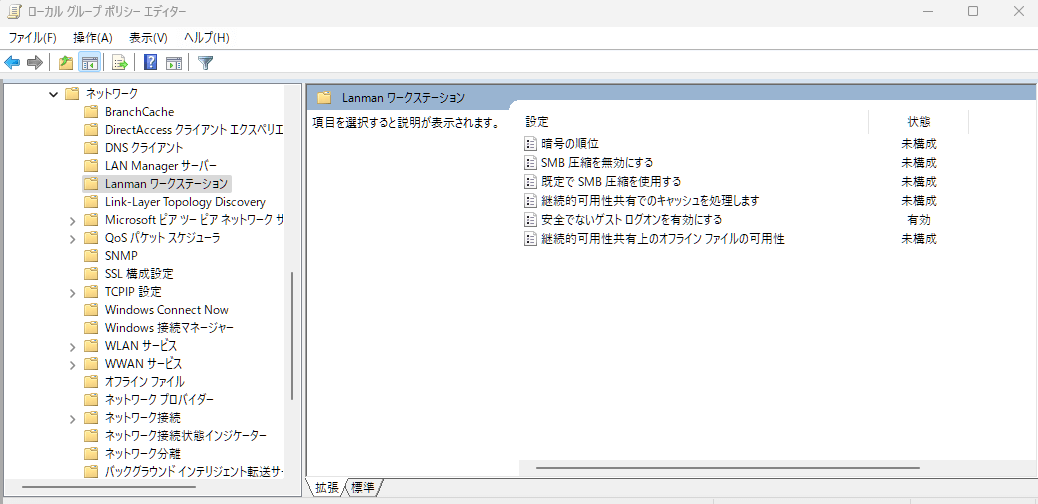Expand the WLAN サービス tree node
Viewport: 1038px width, 504px height.
(x=73, y=346)
